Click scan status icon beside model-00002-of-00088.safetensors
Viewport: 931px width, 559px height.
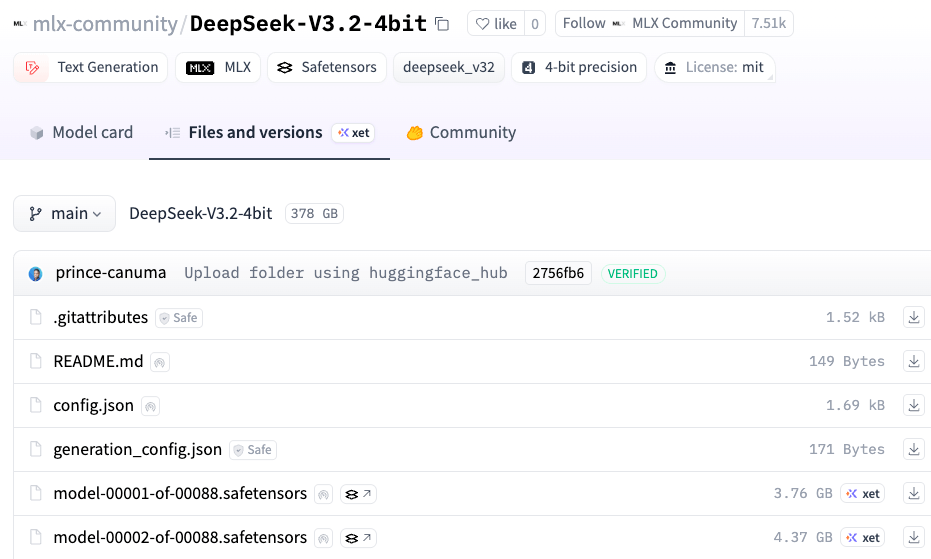[324, 538]
